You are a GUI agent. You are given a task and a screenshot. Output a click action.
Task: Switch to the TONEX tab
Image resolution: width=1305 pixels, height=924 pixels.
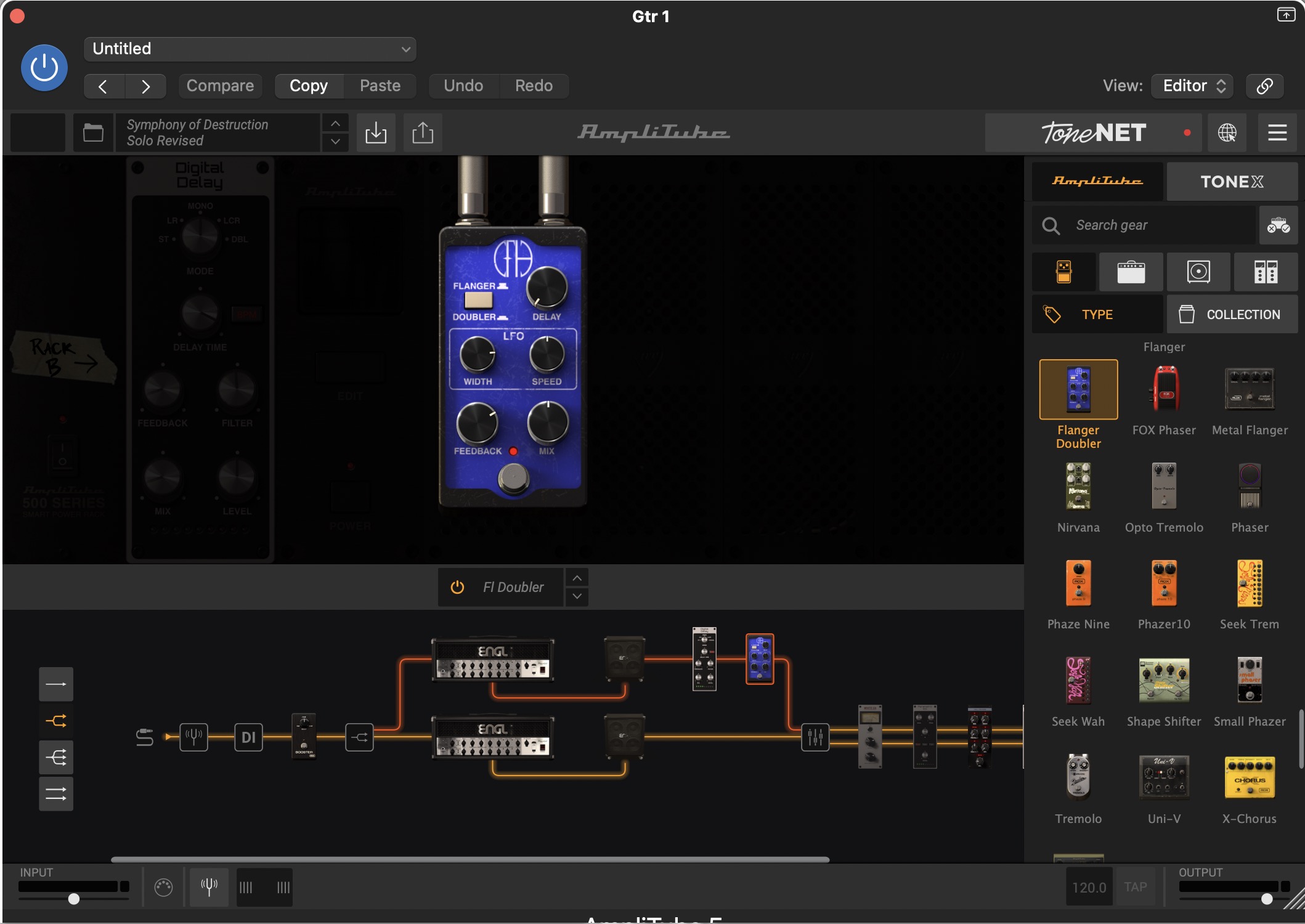point(1232,182)
